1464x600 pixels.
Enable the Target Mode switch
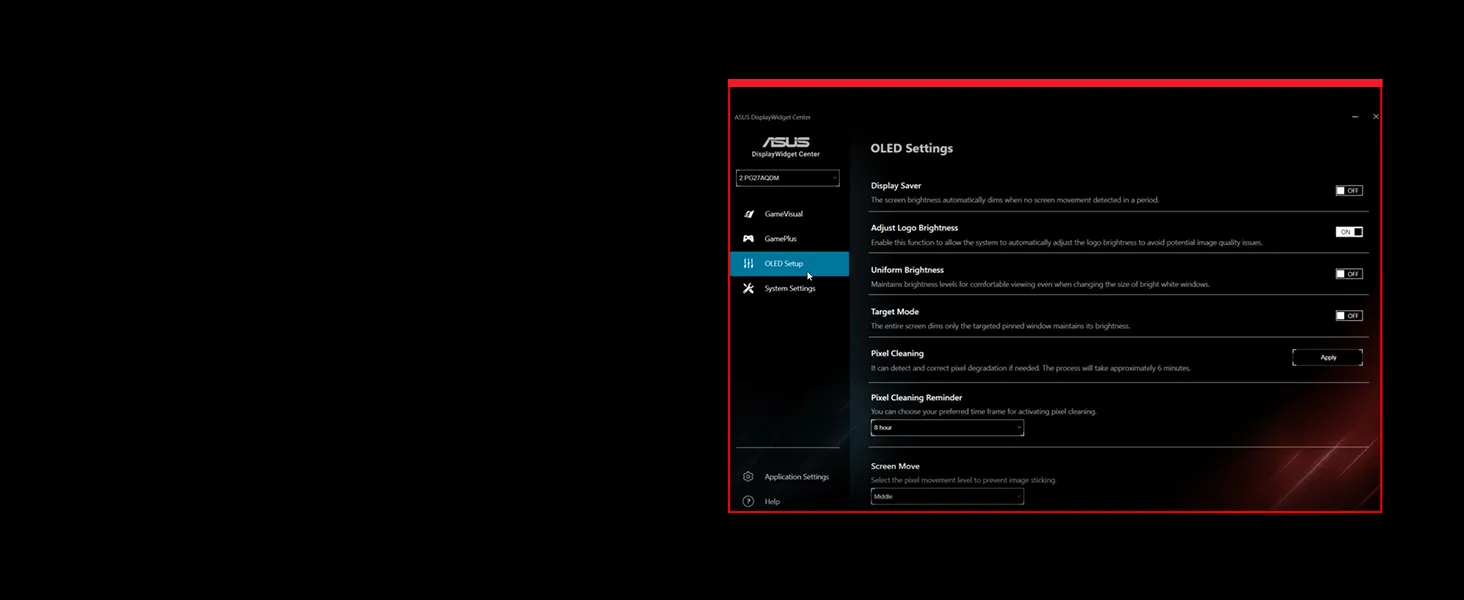click(1349, 316)
